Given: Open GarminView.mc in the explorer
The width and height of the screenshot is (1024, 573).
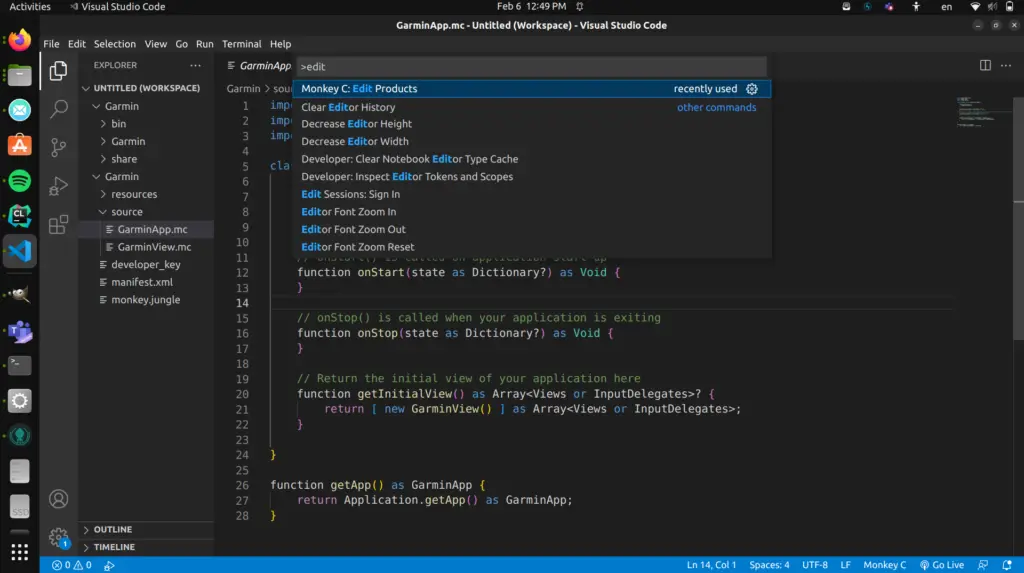Looking at the screenshot, I should point(146,247).
